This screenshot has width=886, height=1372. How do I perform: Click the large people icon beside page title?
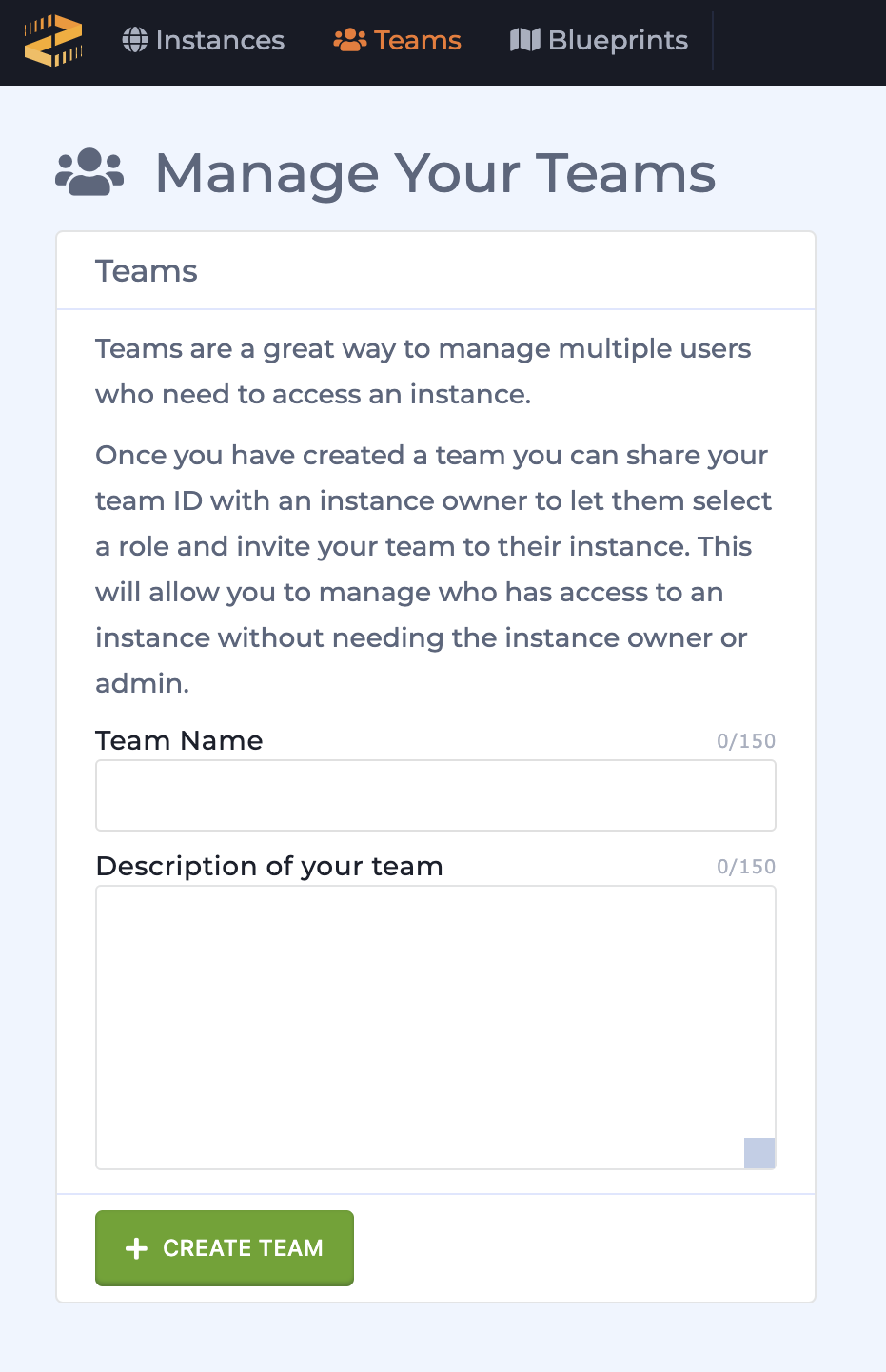pos(89,172)
